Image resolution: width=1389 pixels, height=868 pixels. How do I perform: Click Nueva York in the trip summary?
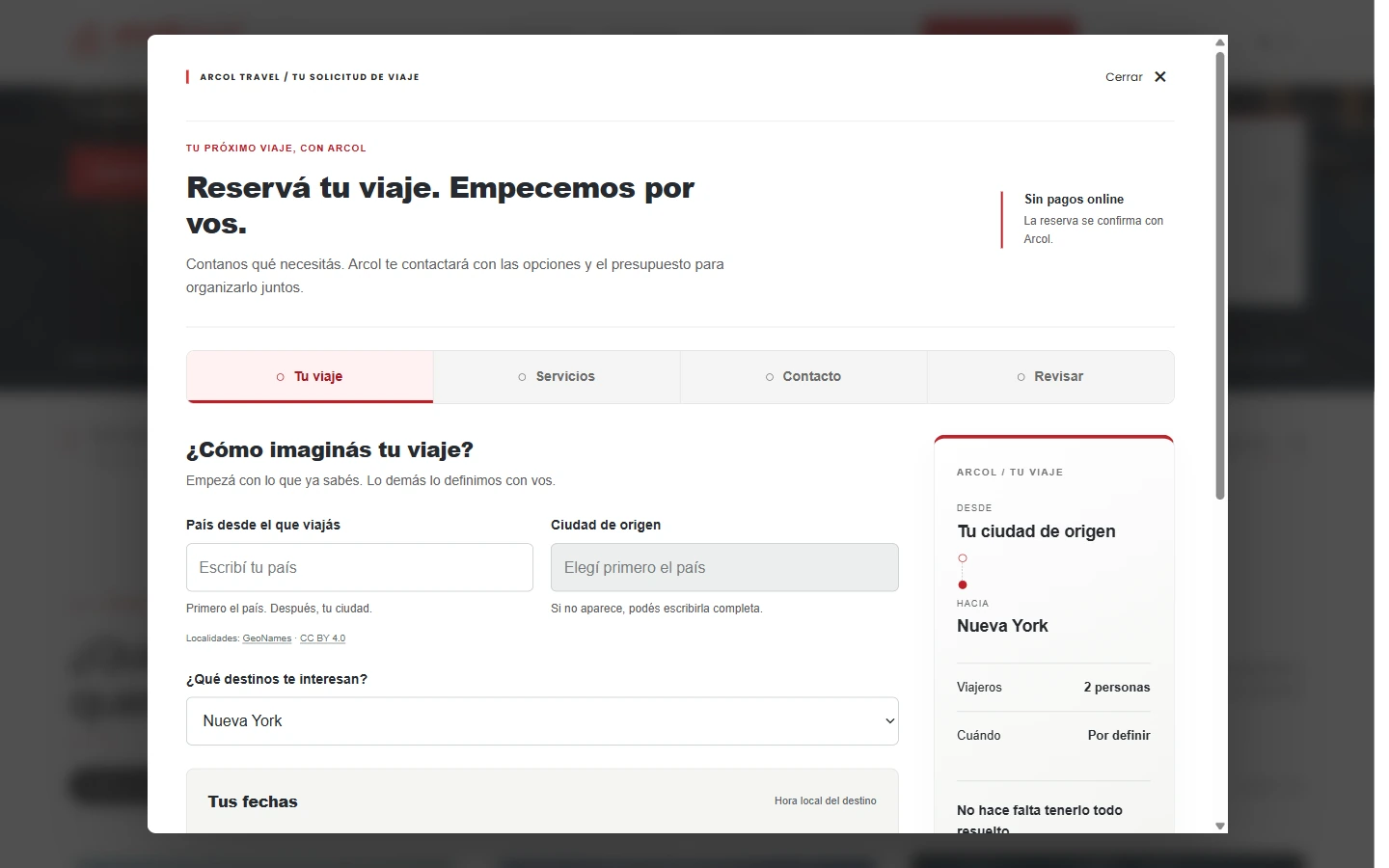[1002, 626]
